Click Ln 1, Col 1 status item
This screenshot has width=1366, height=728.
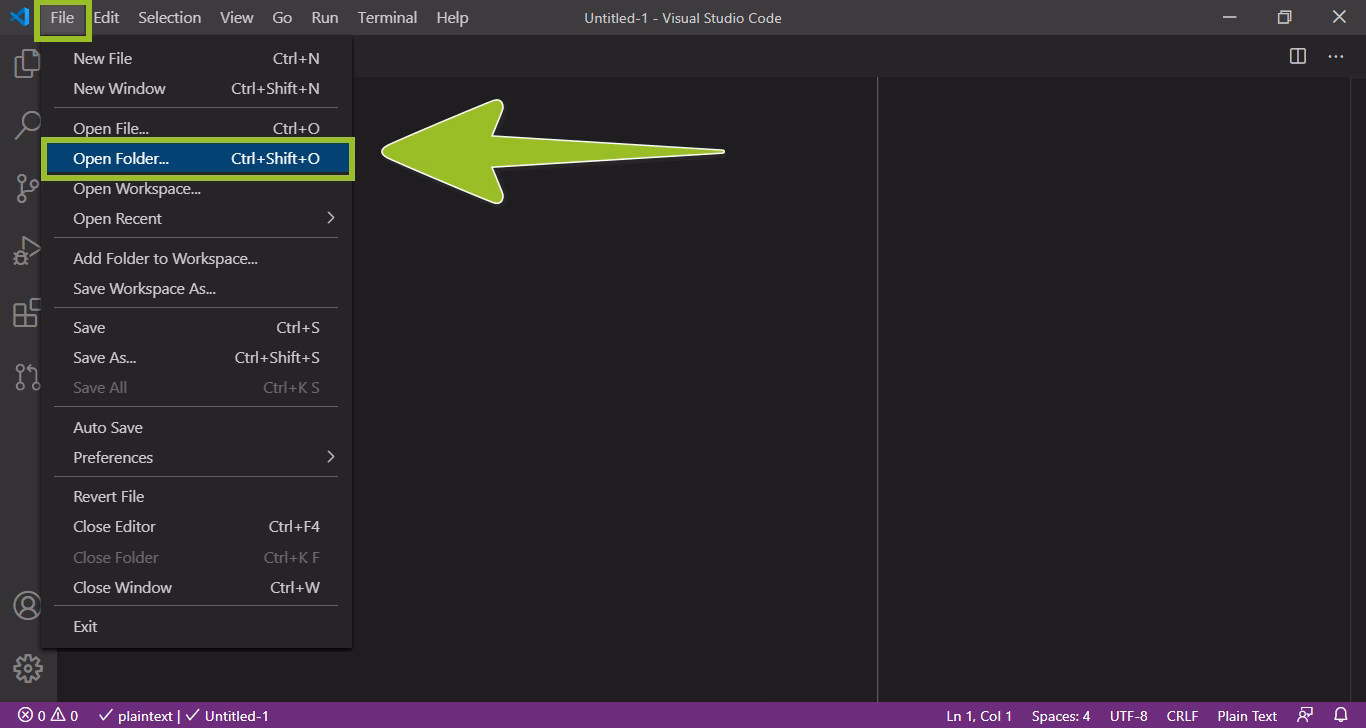tap(979, 715)
